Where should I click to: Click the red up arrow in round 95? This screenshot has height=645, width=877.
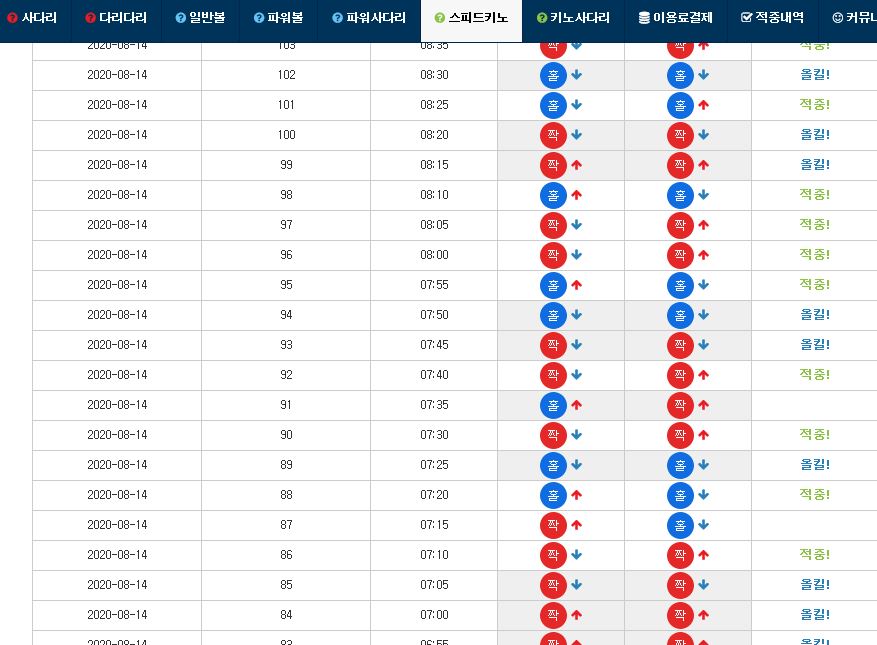click(577, 285)
